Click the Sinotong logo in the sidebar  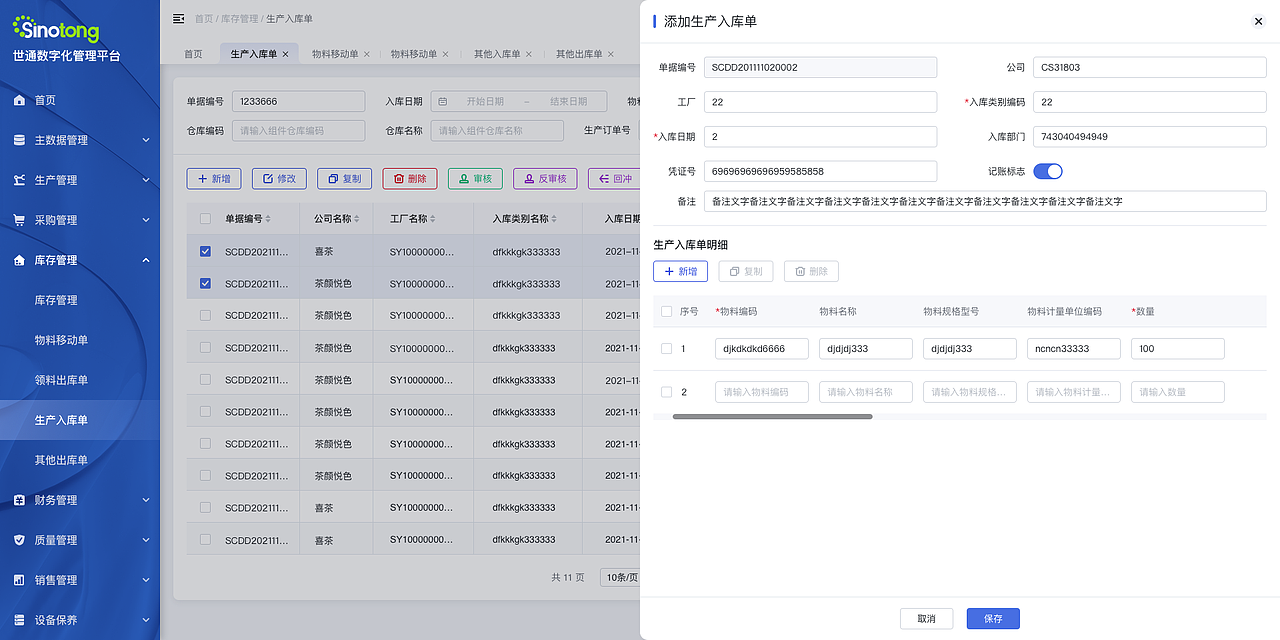(56, 28)
